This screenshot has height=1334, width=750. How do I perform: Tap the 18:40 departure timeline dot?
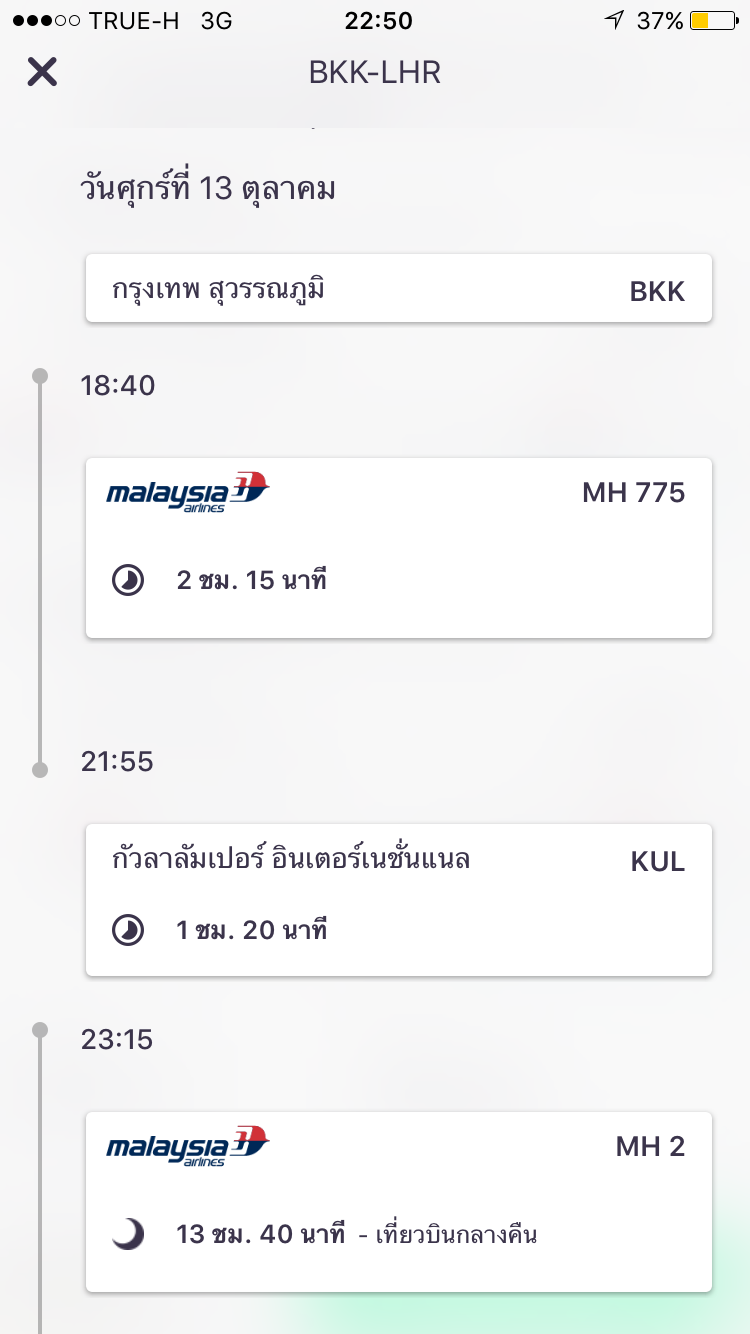click(x=40, y=376)
